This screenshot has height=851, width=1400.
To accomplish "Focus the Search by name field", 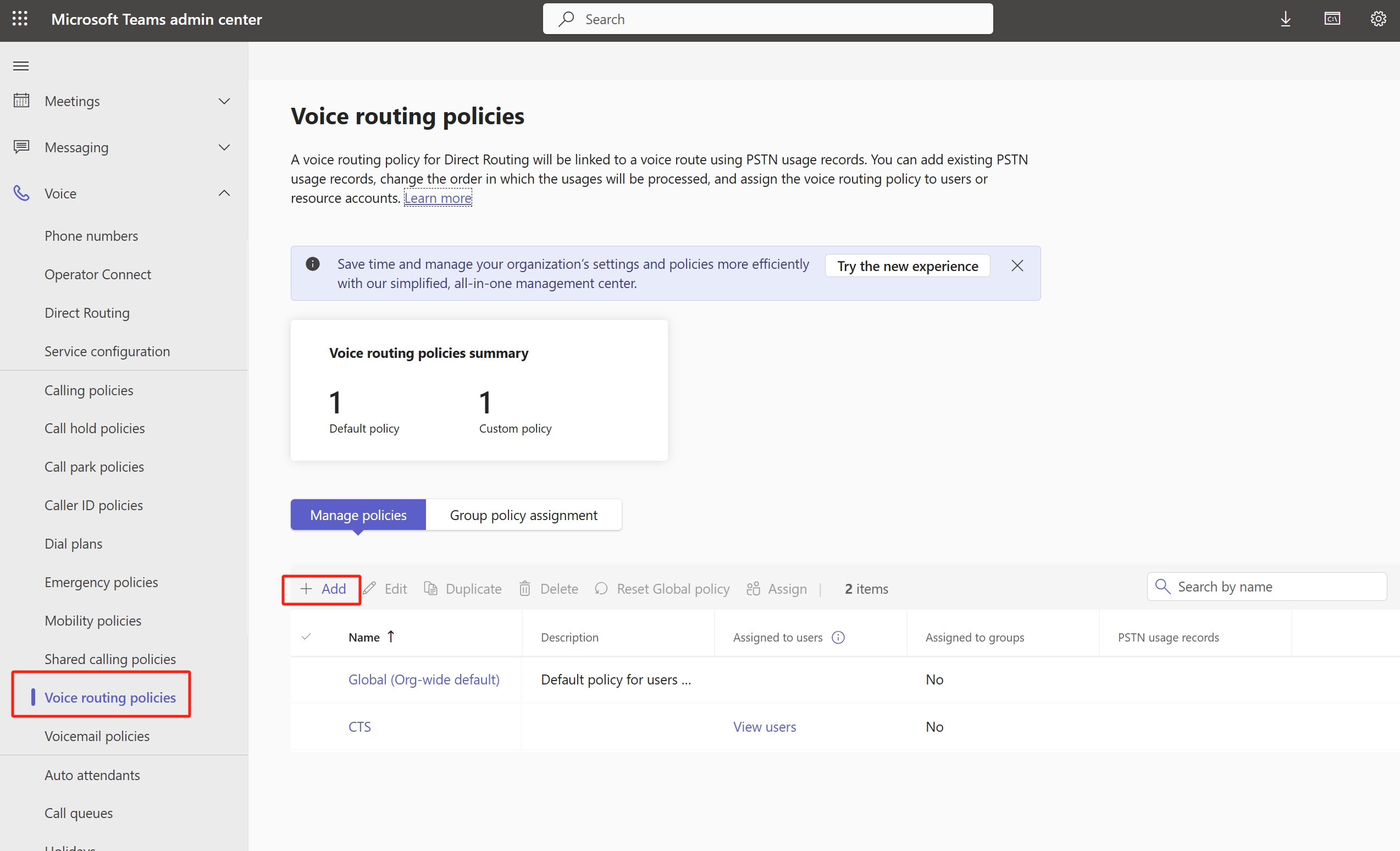I will click(x=1266, y=586).
